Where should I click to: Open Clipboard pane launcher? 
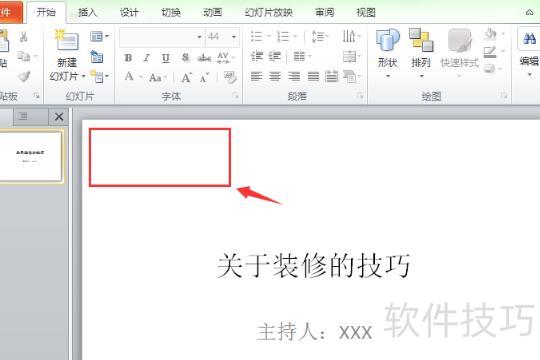pos(36,96)
